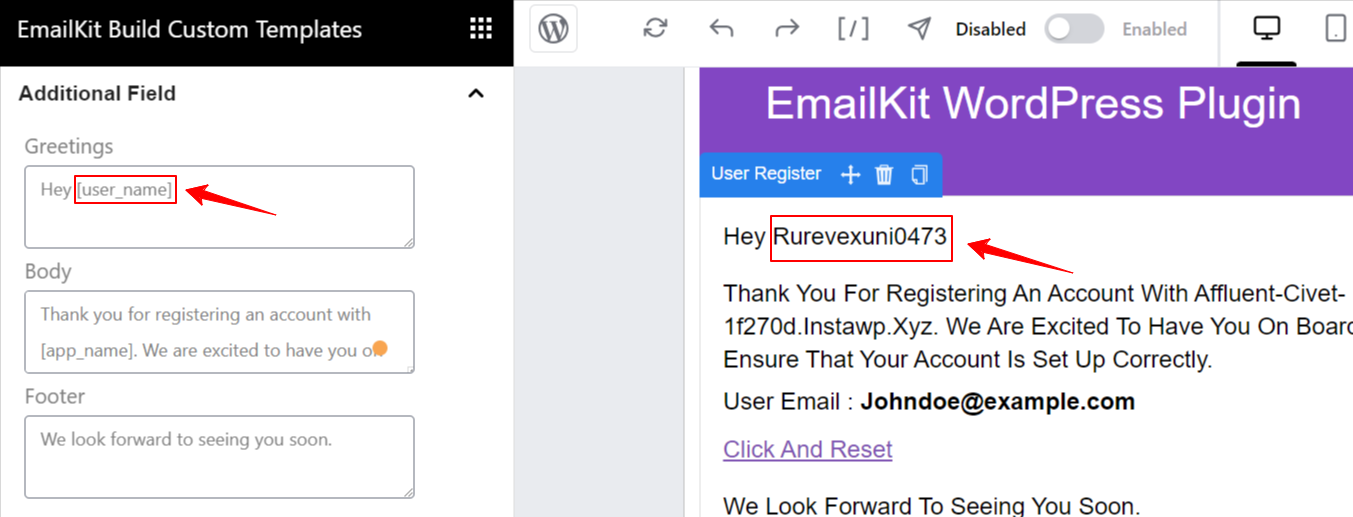The height and width of the screenshot is (517, 1353).
Task: Click the Click And Reset link
Action: (x=808, y=450)
